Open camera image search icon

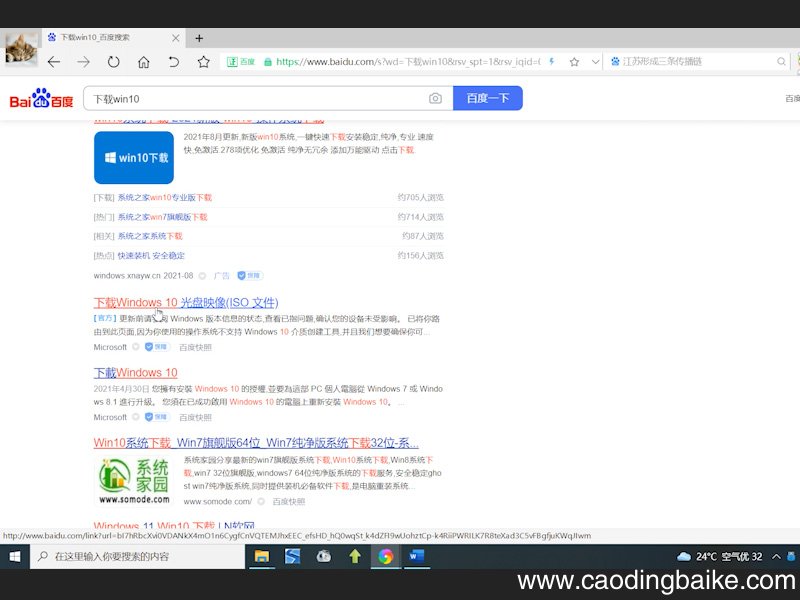coord(435,98)
